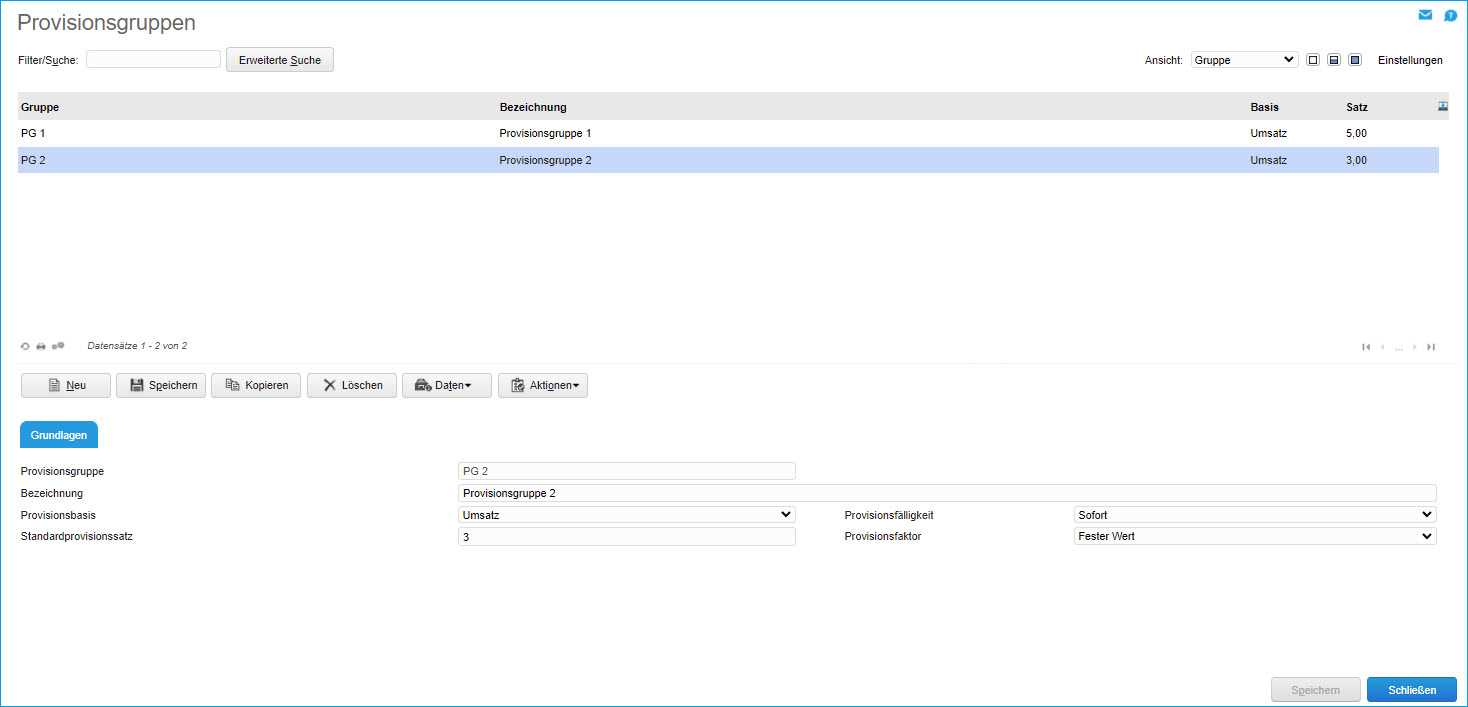Open the Provisionsbasis dropdown
This screenshot has width=1468, height=707.
[x=627, y=515]
